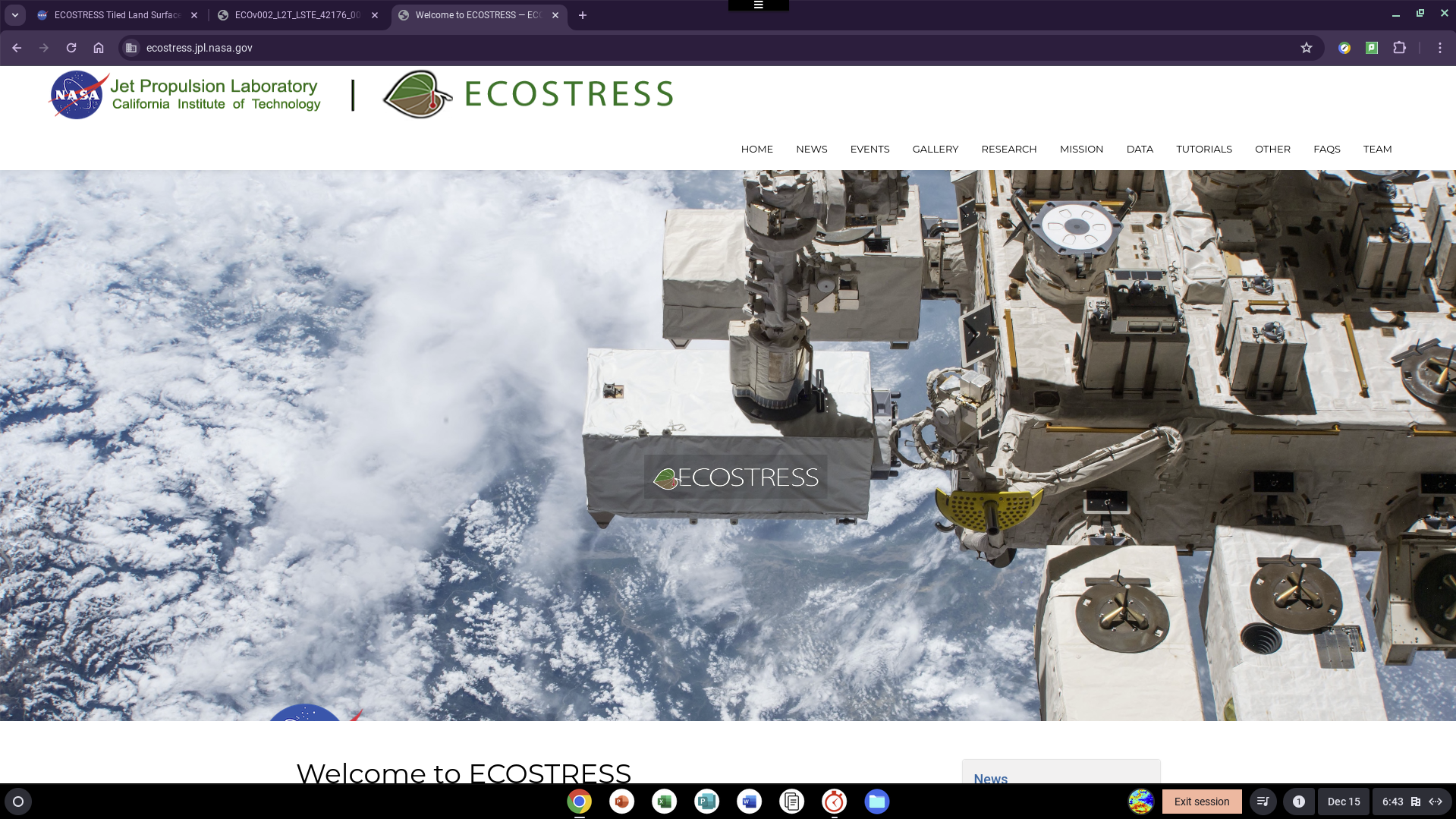The width and height of the screenshot is (1456, 819).
Task: Click the ECOSTRESS leaf logo
Action: (417, 95)
